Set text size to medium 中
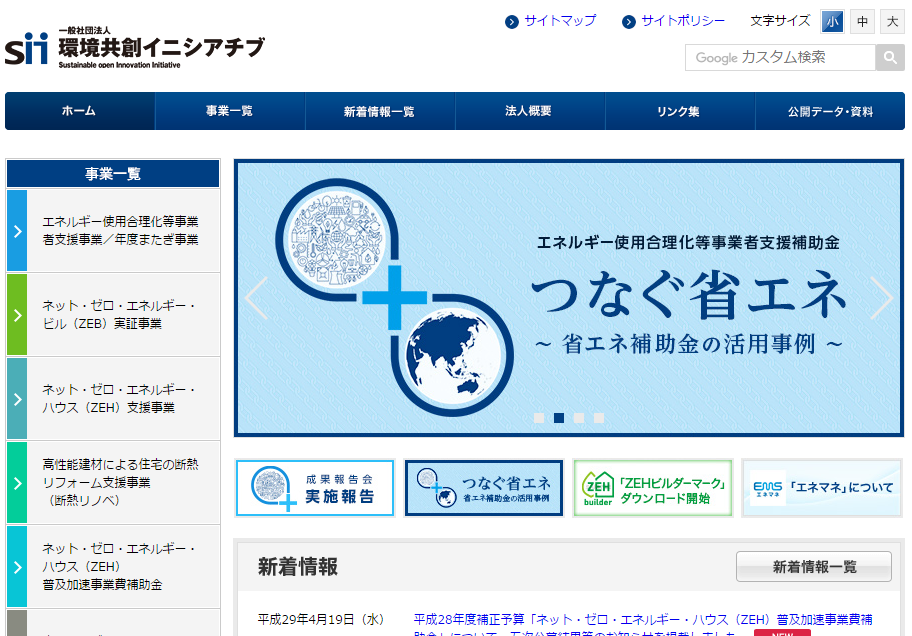The width and height of the screenshot is (912, 636). [862, 22]
